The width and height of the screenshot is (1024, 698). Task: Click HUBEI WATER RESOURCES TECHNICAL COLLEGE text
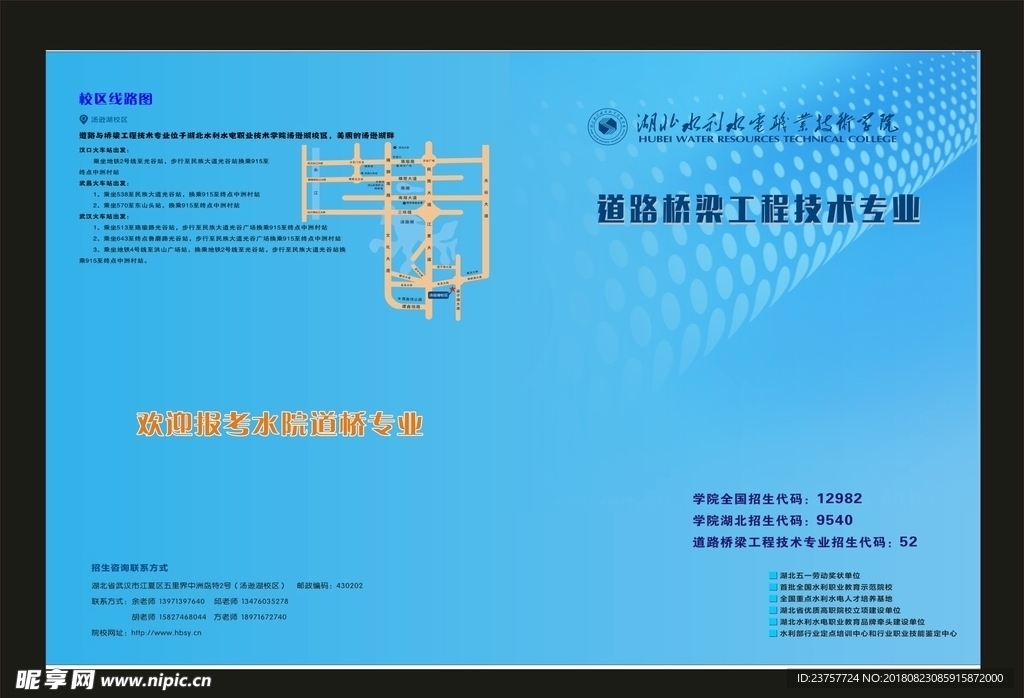pos(768,138)
